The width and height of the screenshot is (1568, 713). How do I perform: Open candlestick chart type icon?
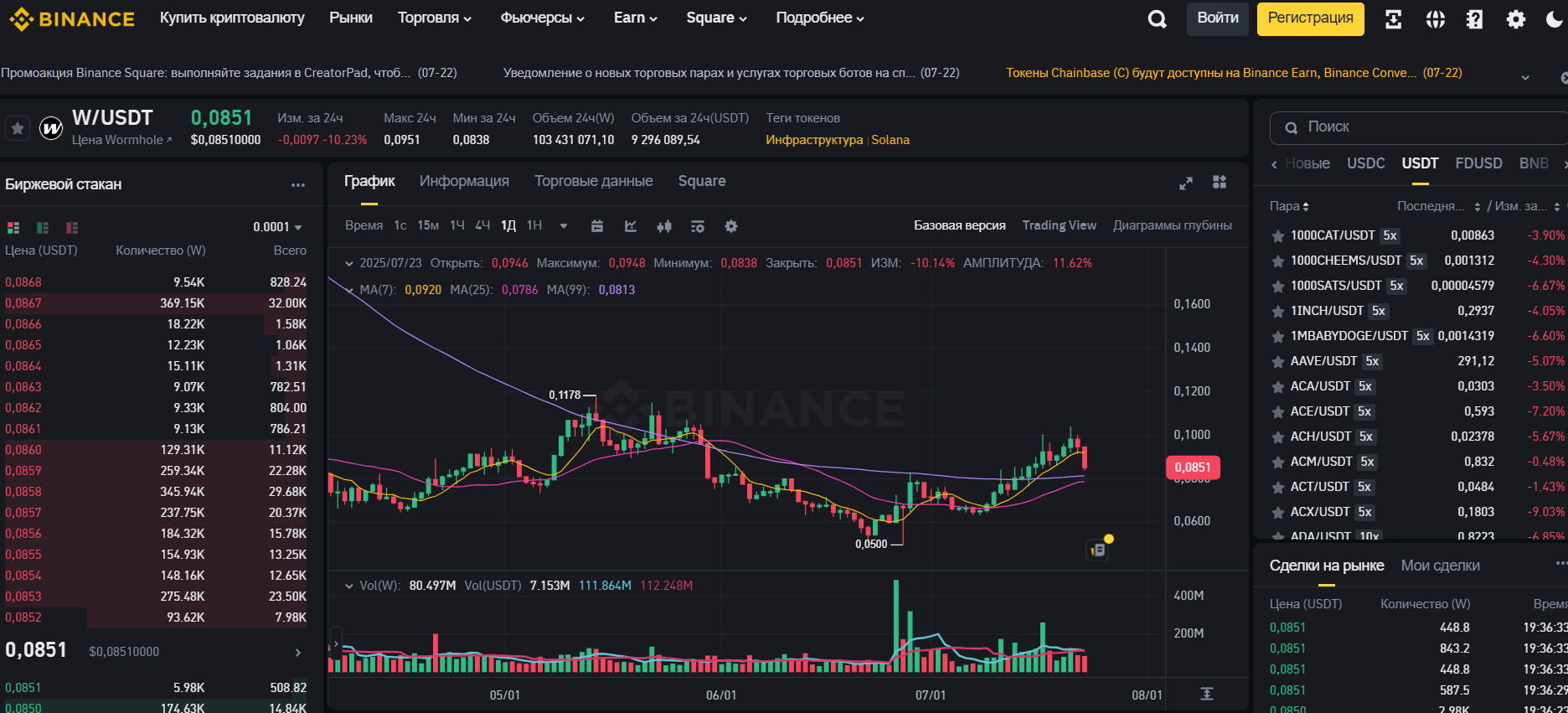click(664, 226)
